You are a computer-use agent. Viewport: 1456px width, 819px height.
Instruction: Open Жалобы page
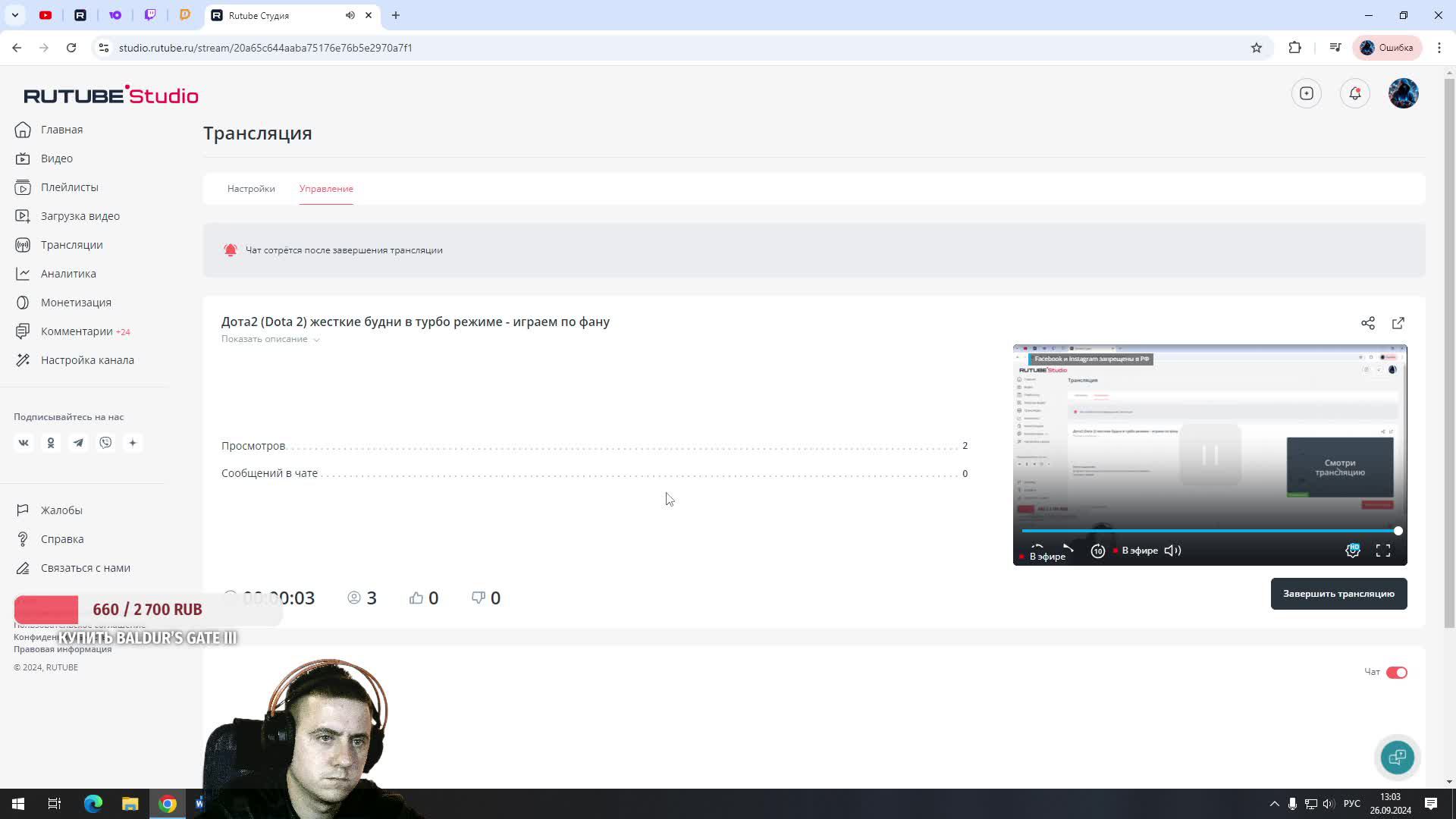(49, 510)
